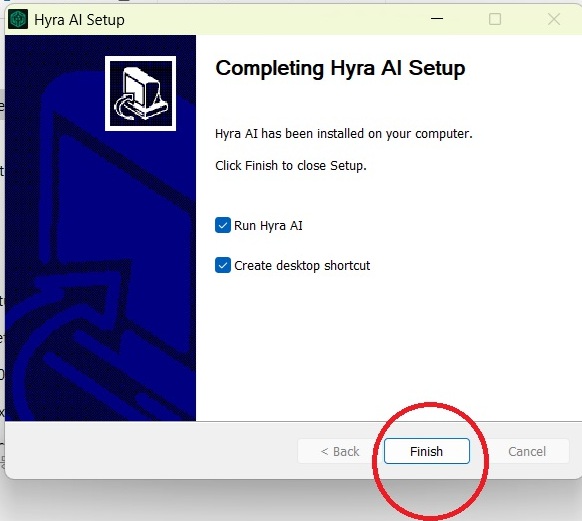Minimize the Hyra AI Setup window
The image size is (582, 521).
pos(437,19)
